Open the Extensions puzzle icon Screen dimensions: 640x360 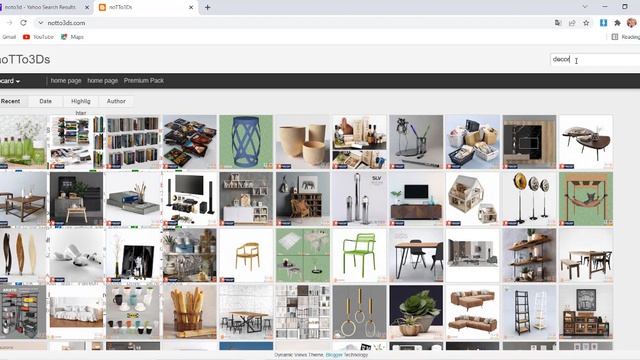pos(617,23)
